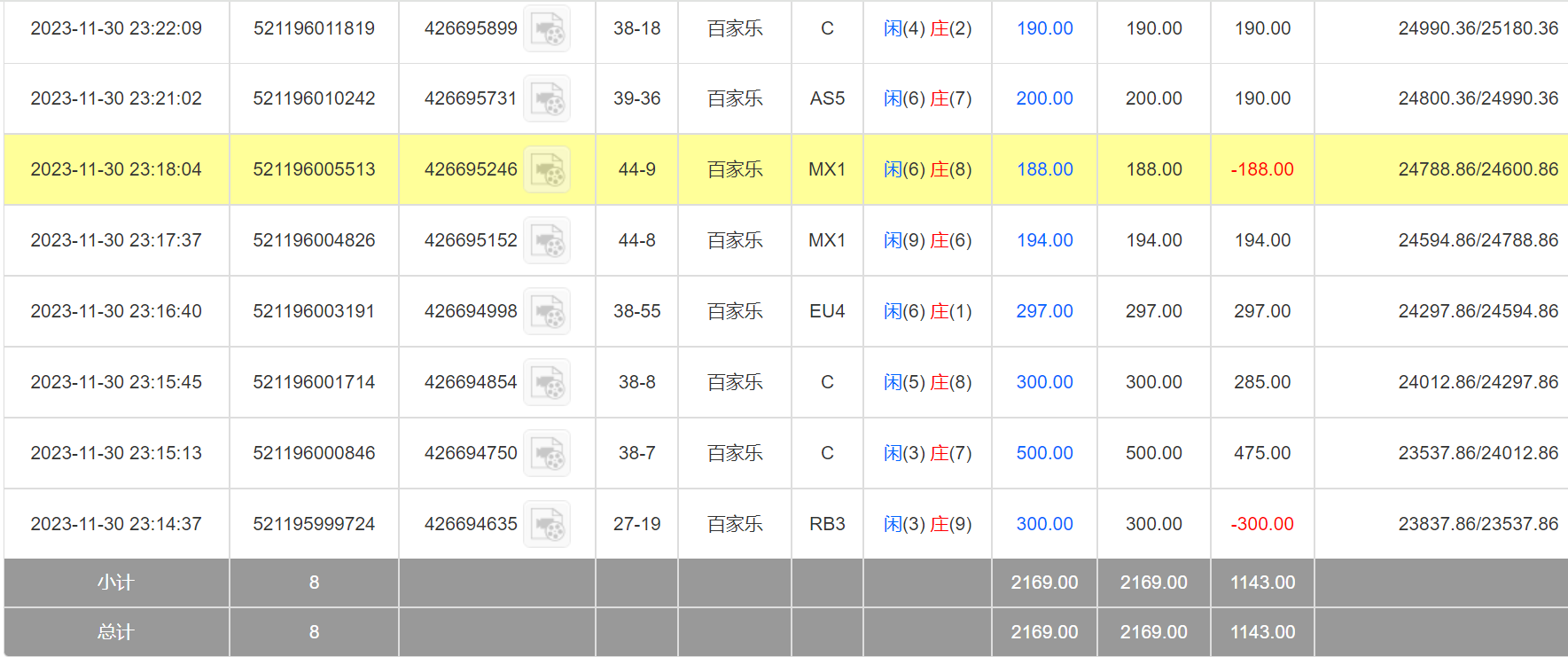Select red loss value -188.00

pos(1262,169)
